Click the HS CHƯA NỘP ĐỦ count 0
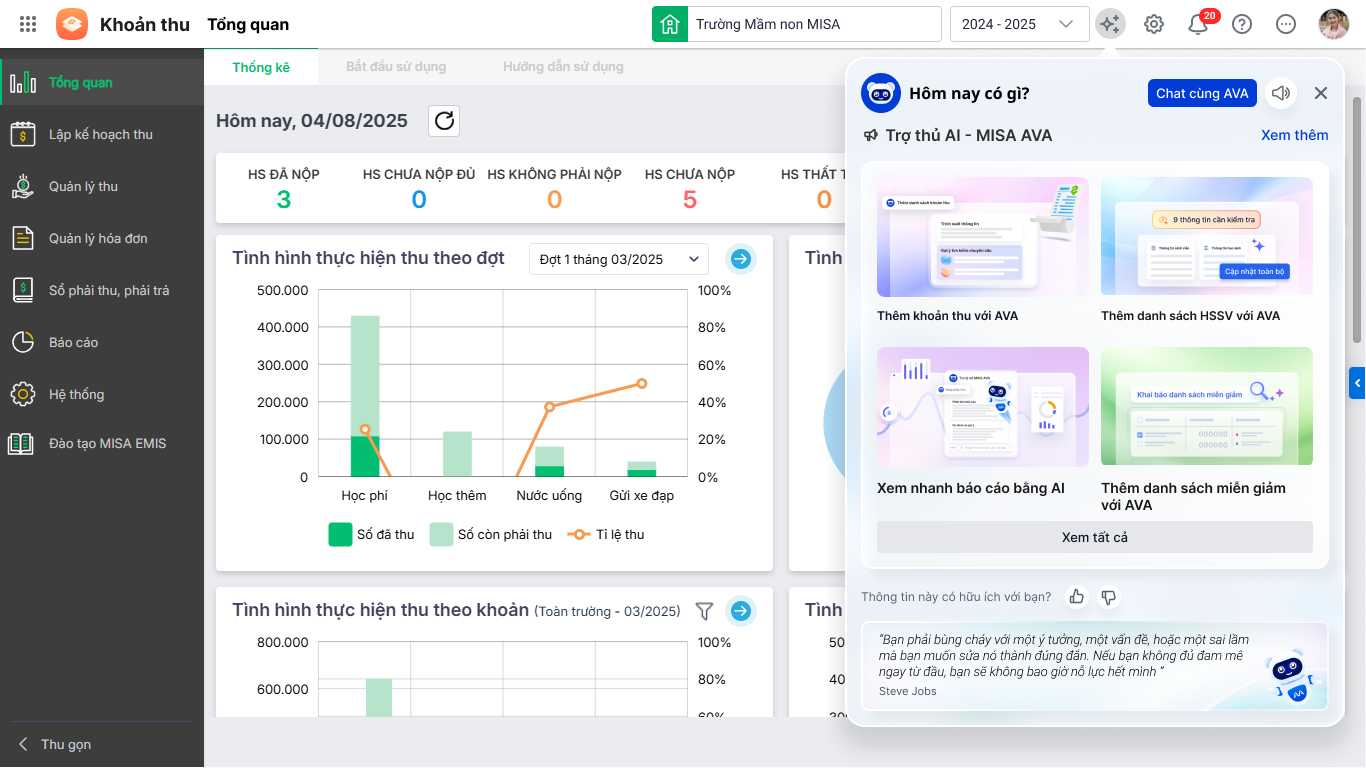 [x=419, y=200]
